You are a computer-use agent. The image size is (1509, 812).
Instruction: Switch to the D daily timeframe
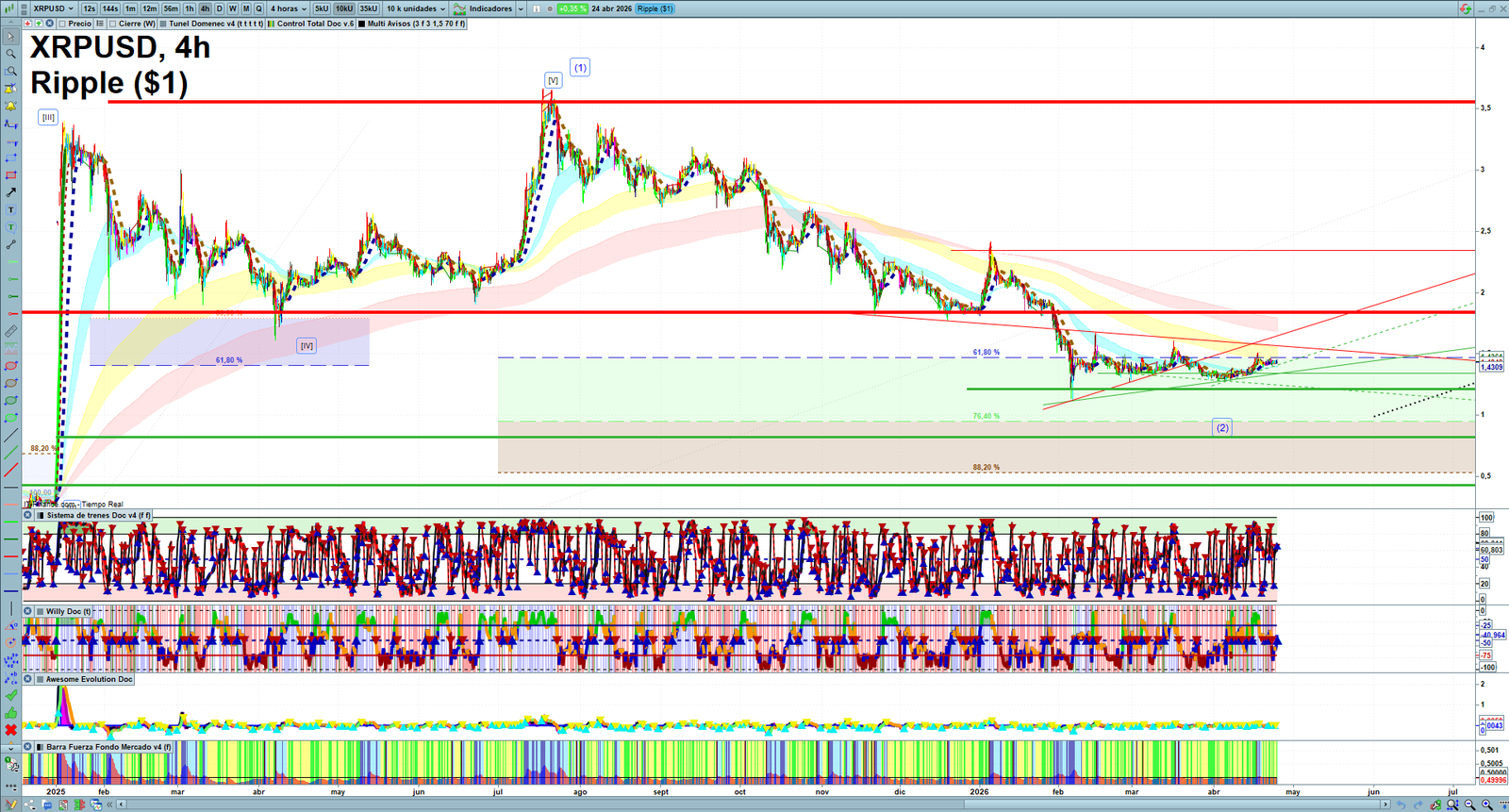point(220,8)
